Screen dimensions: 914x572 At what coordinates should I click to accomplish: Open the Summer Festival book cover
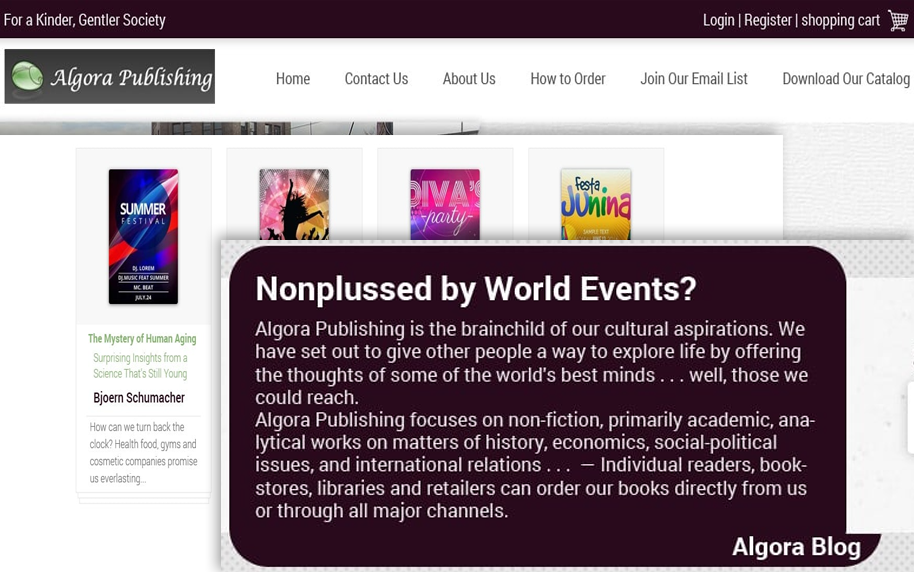[x=143, y=236]
